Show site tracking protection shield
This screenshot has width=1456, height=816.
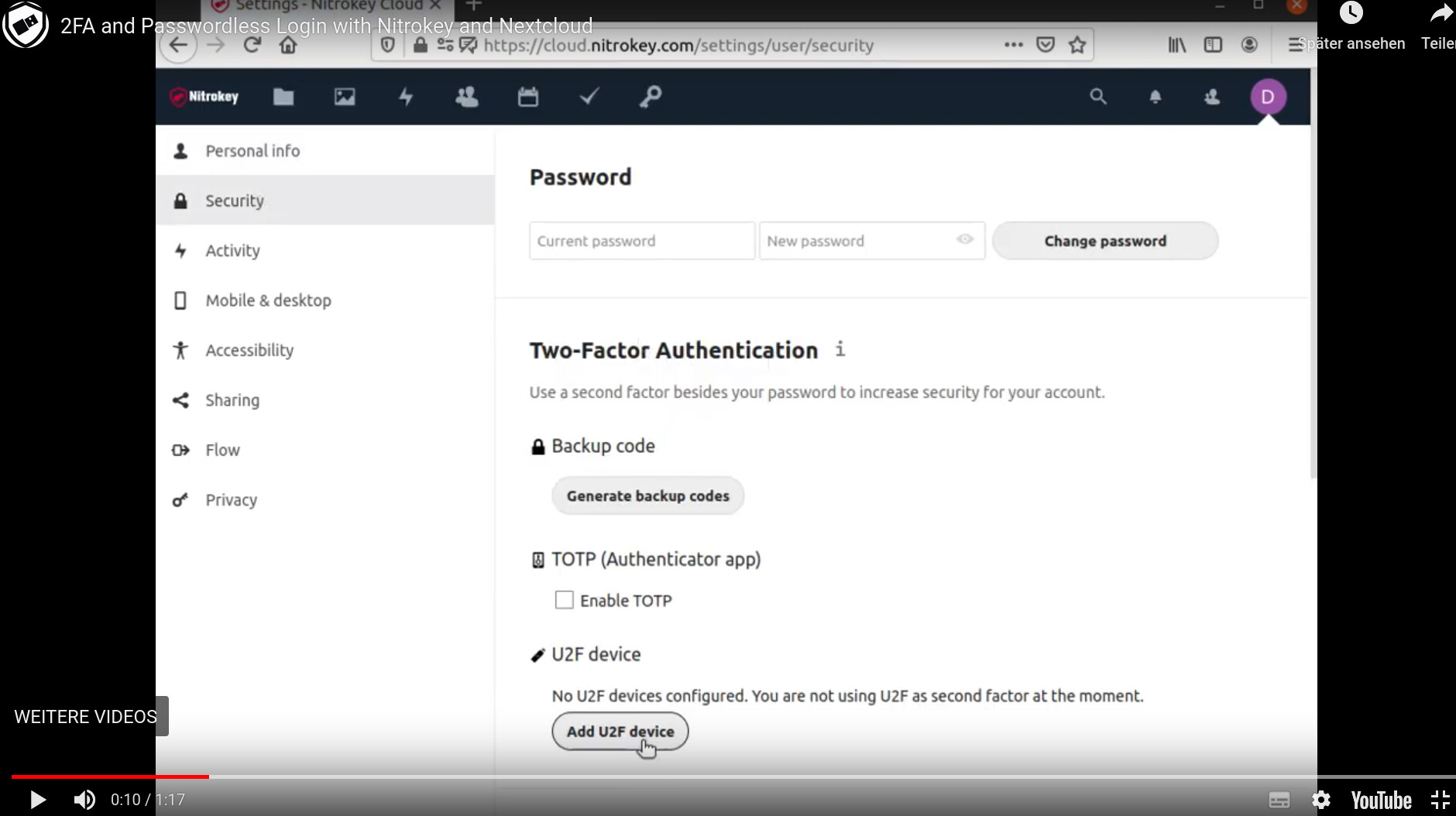(x=388, y=45)
